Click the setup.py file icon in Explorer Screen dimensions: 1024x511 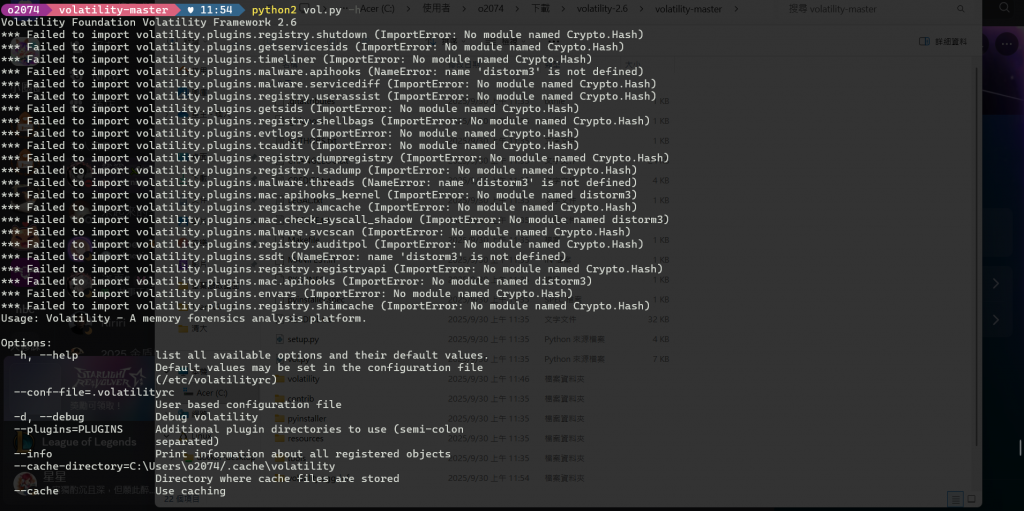pyautogui.click(x=280, y=339)
